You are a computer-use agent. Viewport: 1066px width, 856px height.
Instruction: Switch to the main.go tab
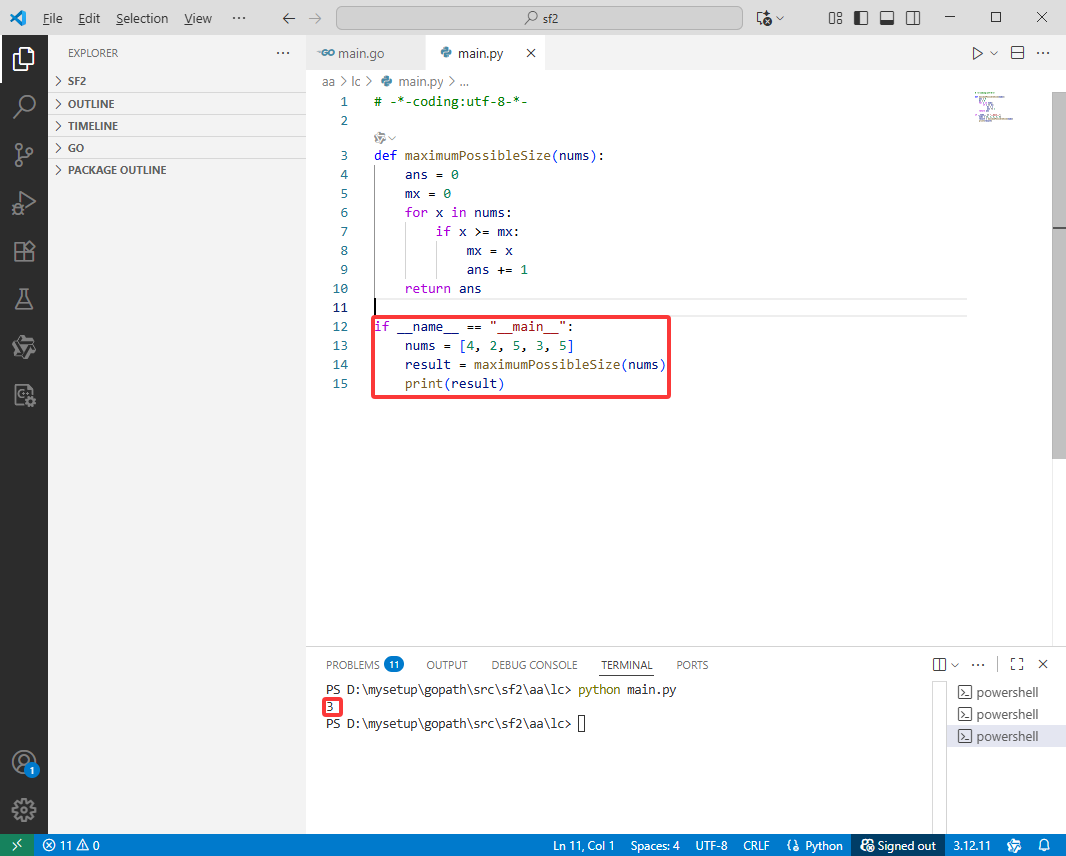click(x=366, y=53)
